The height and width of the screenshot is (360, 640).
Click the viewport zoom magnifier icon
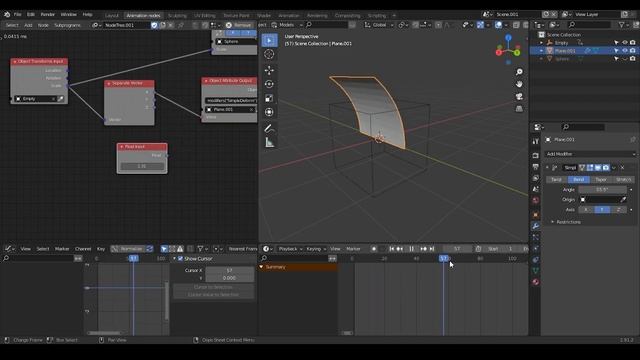click(519, 72)
